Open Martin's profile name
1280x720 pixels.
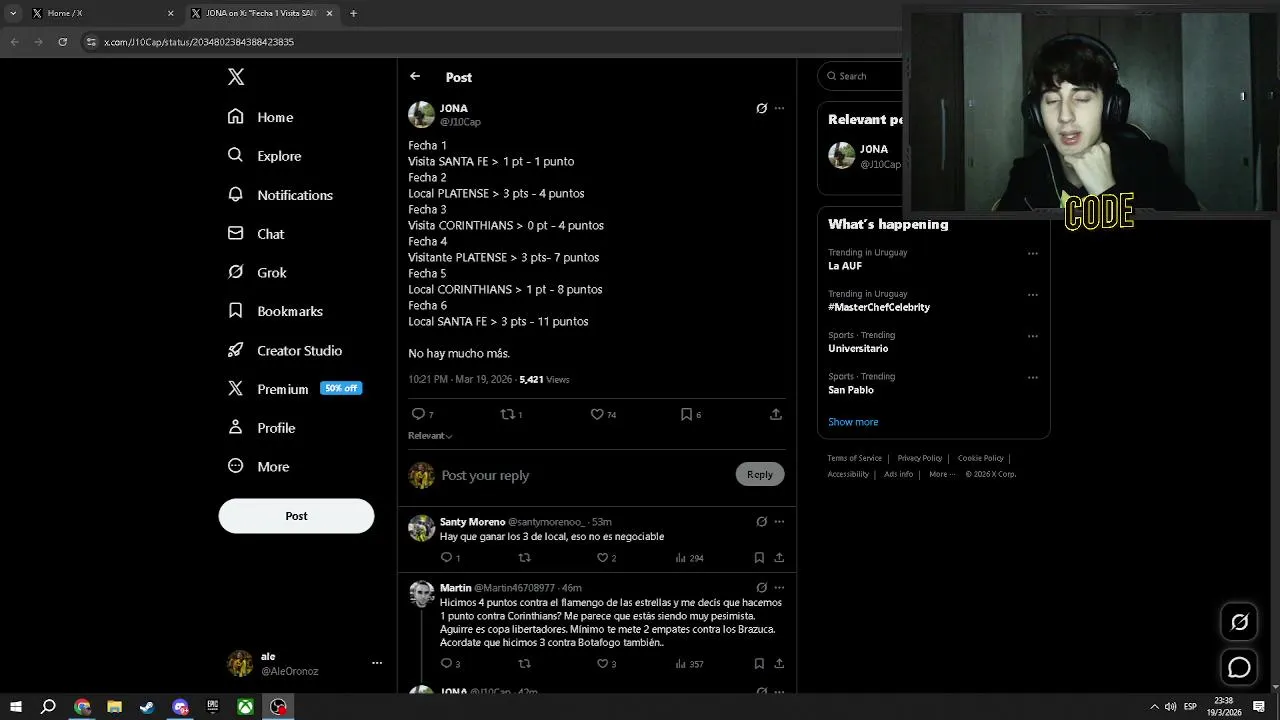tap(455, 588)
